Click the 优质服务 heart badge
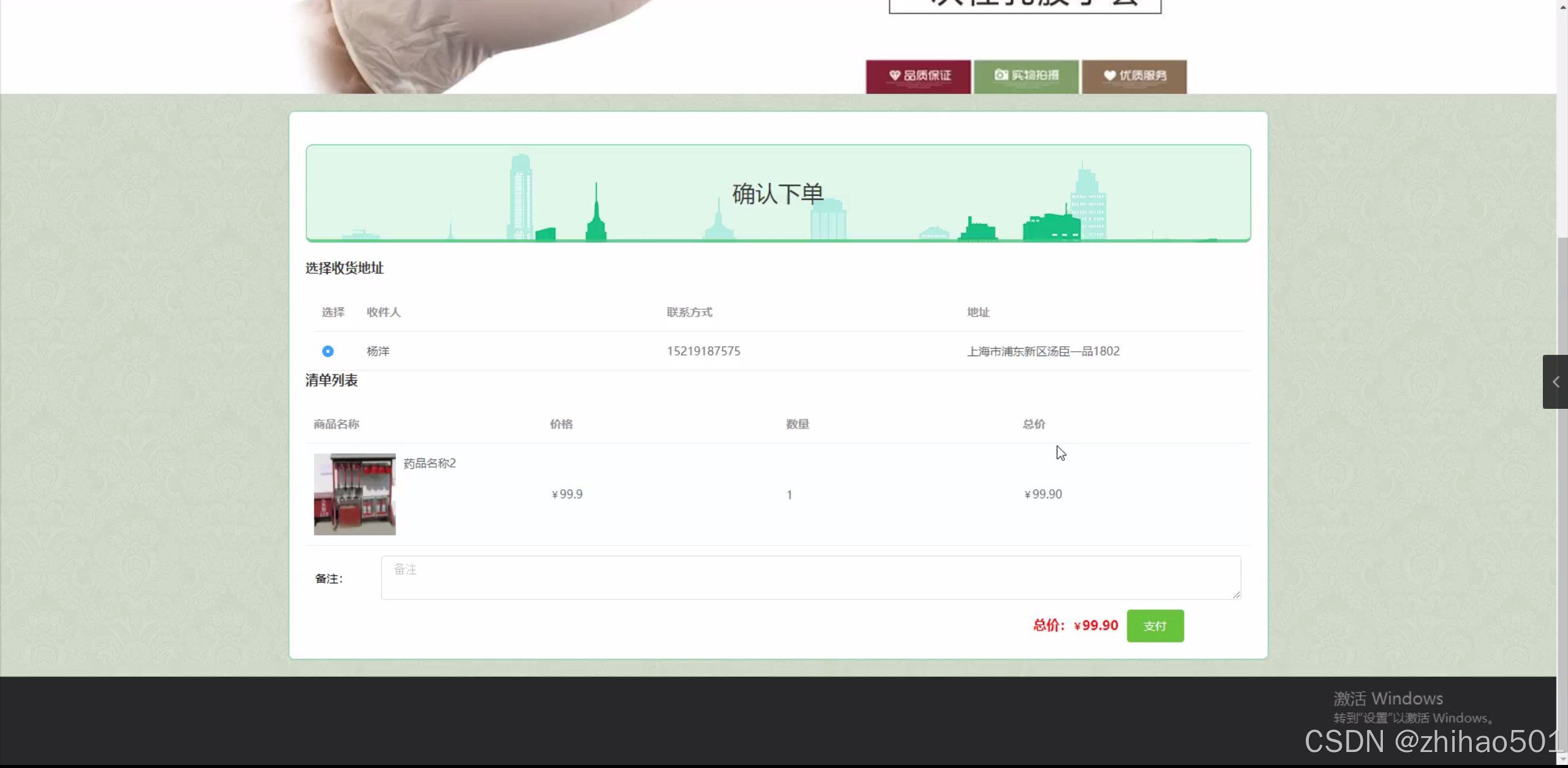The height and width of the screenshot is (768, 1568). click(1134, 76)
